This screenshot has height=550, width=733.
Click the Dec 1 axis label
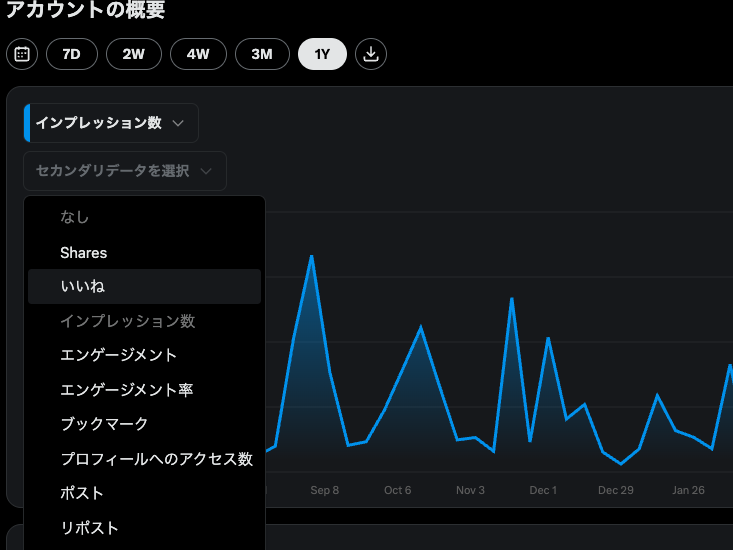coord(543,490)
